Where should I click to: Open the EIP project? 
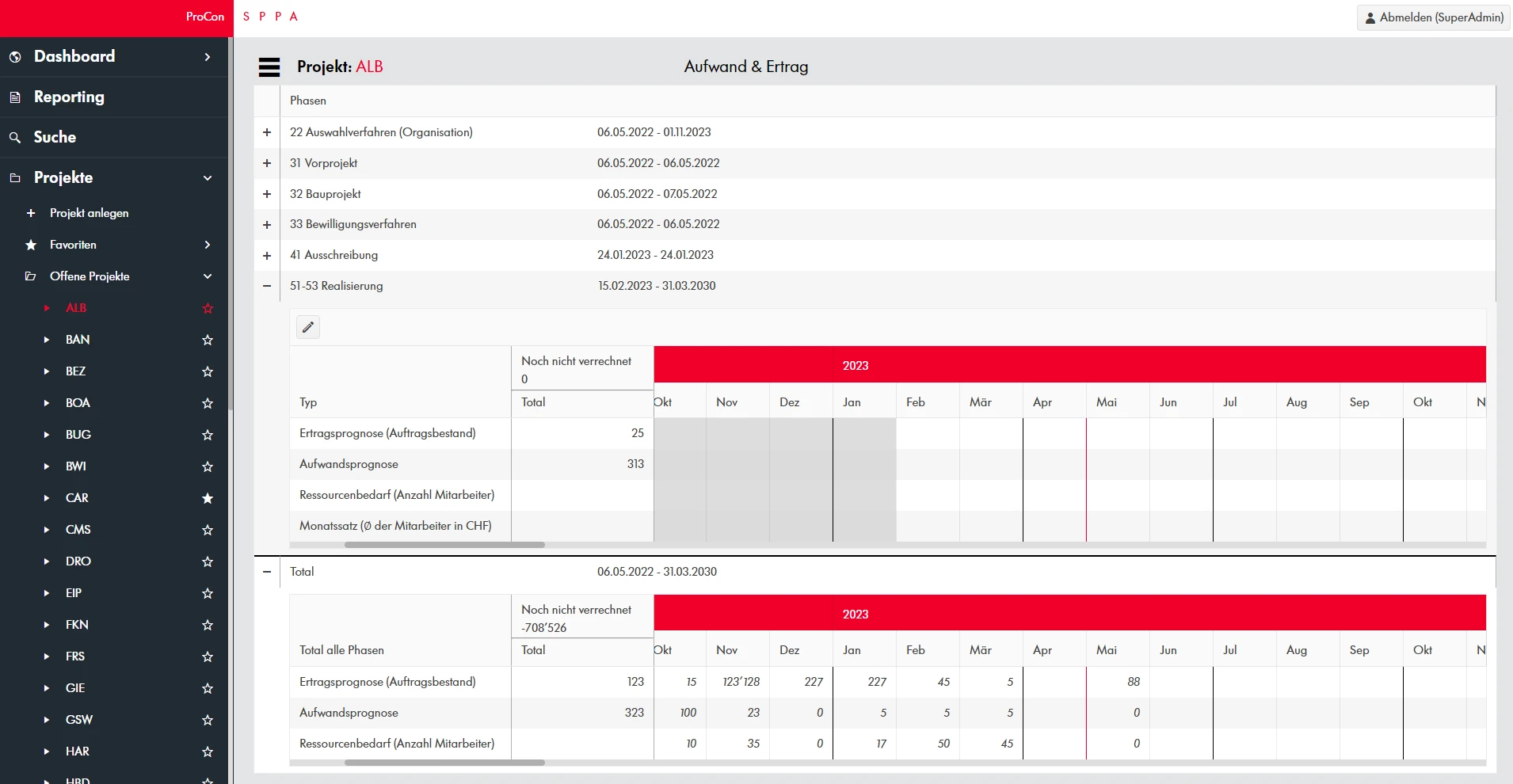pyautogui.click(x=74, y=593)
